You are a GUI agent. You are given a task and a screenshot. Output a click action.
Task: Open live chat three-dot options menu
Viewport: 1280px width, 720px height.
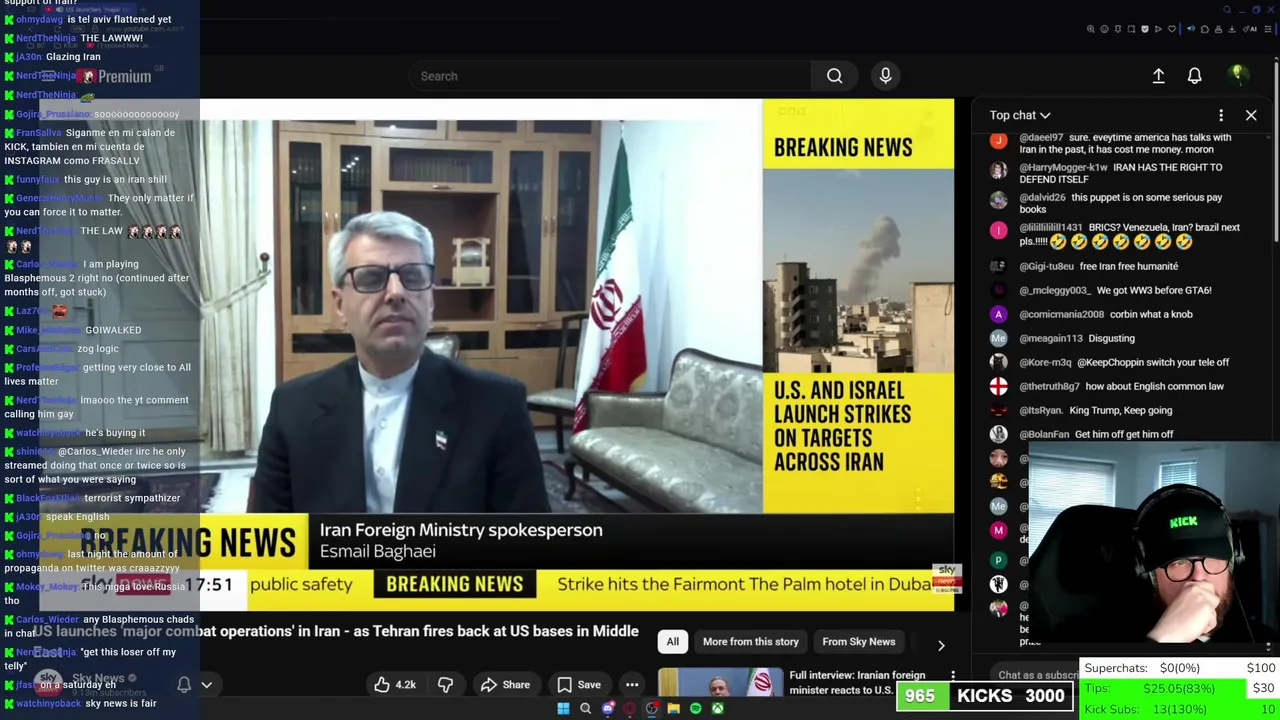pos(1221,115)
